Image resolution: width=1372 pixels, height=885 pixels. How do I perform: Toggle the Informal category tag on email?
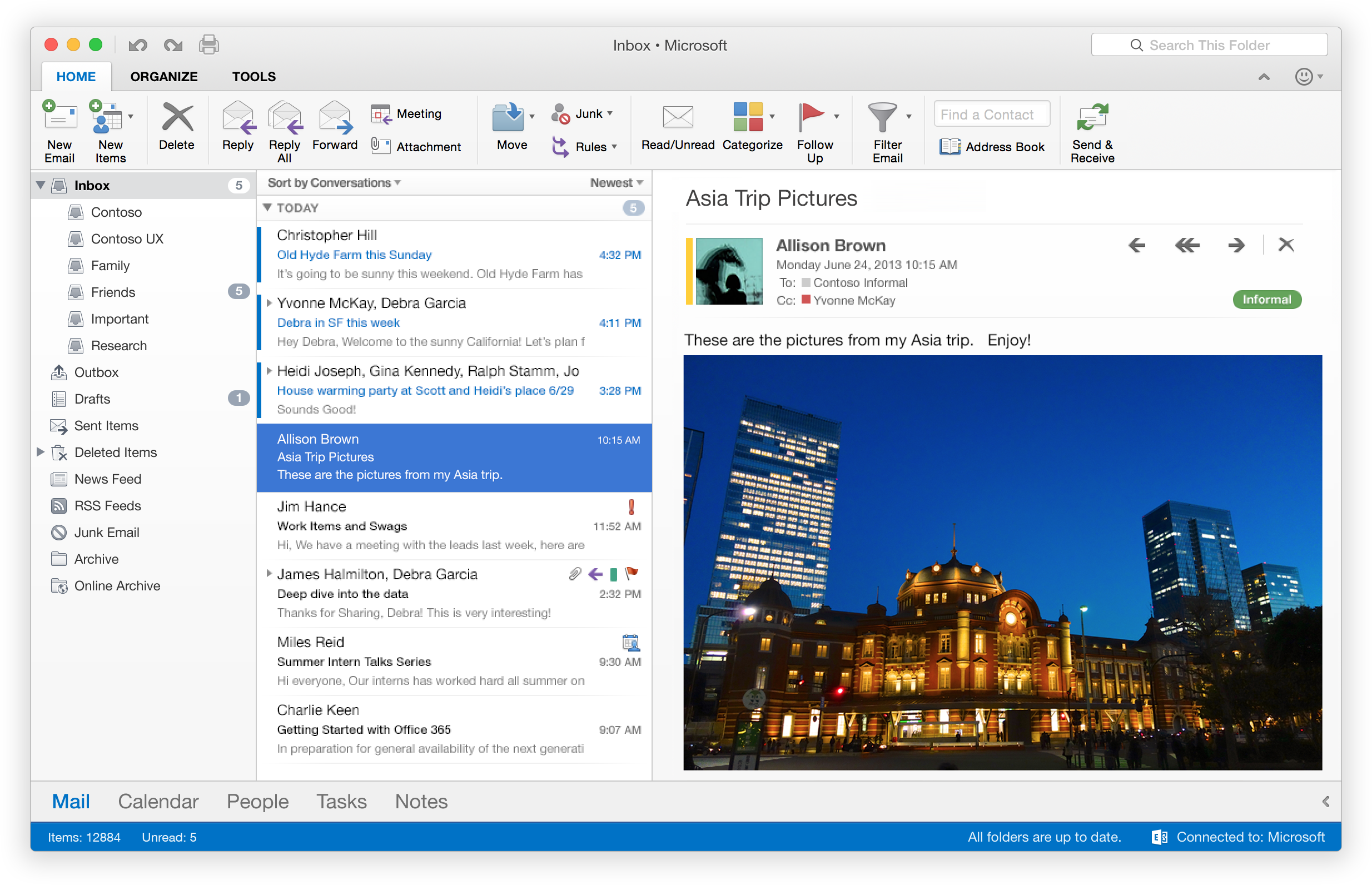tap(1265, 298)
